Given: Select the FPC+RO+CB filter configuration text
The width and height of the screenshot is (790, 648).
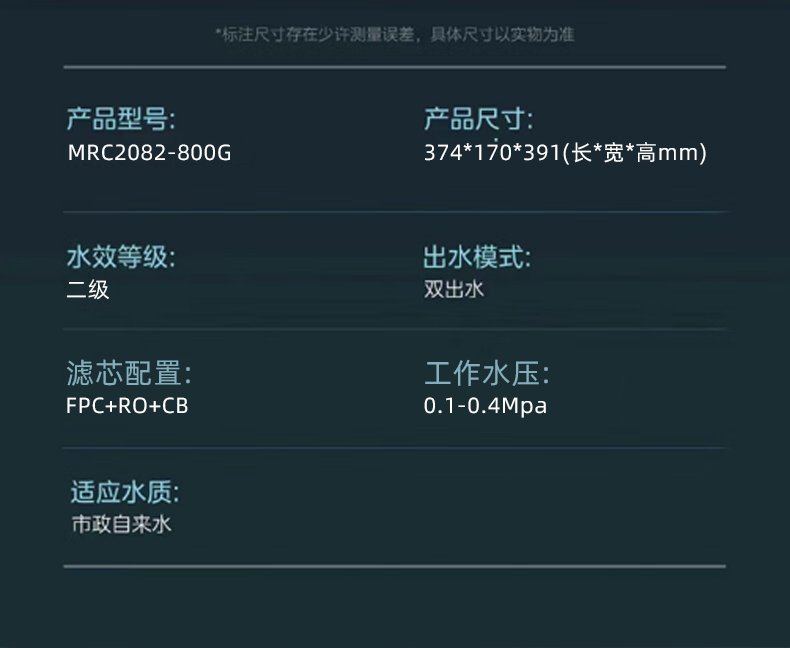Looking at the screenshot, I should click(127, 406).
